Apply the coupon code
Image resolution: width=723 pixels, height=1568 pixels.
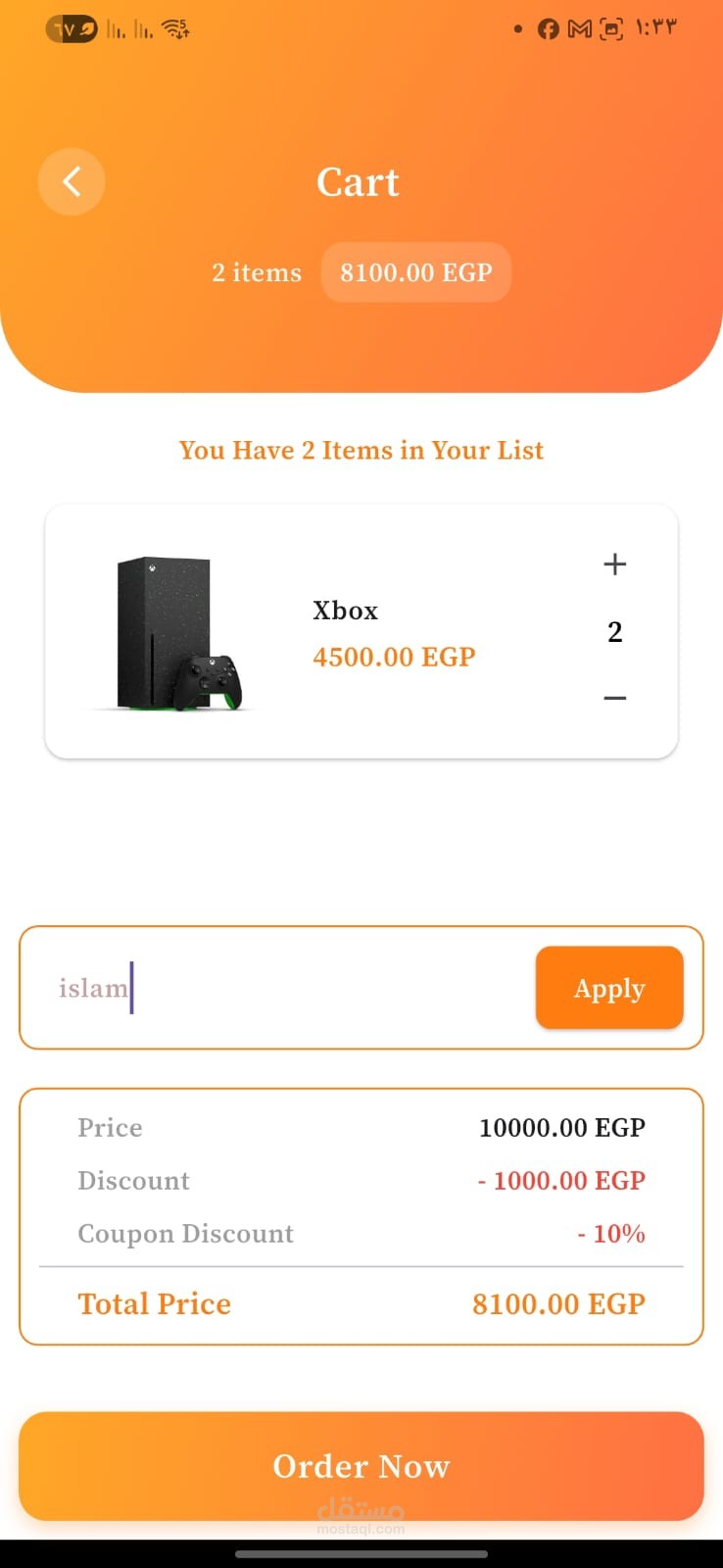(608, 988)
